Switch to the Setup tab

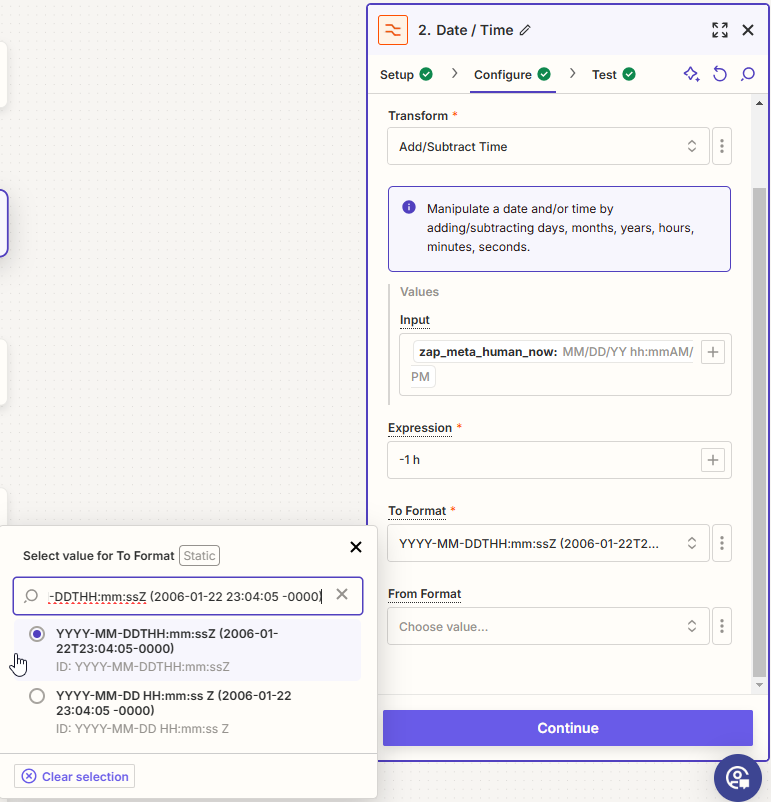point(405,74)
